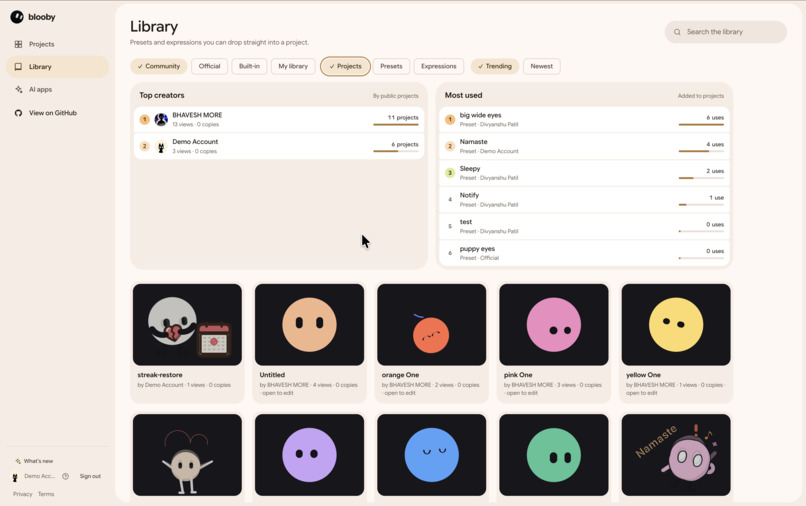The image size is (806, 506).
Task: Open Projects via its grid icon
Action: [x=19, y=44]
